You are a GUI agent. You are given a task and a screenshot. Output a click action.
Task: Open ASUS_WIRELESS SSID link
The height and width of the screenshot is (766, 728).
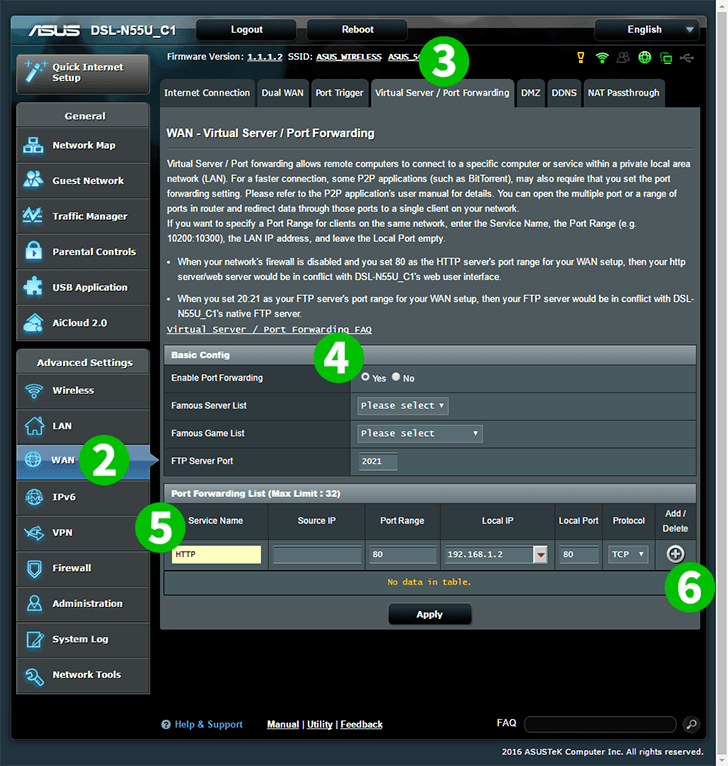pyautogui.click(x=349, y=57)
